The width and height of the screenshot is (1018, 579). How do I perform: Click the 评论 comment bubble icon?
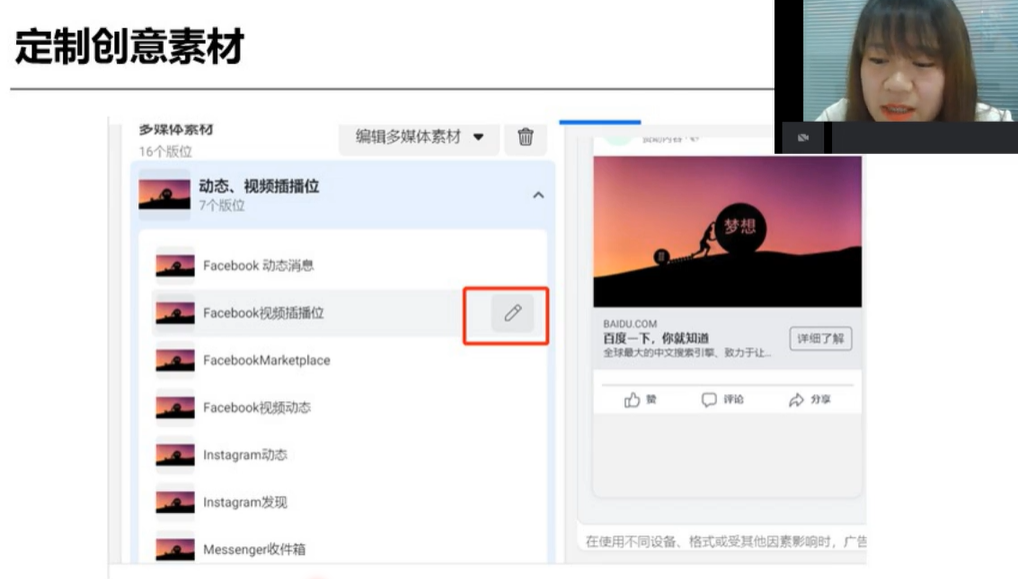click(x=709, y=399)
